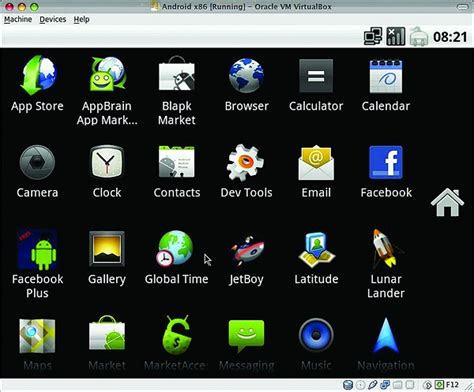Click the network computers status icon
This screenshot has height=392, width=474.
pyautogui.click(x=373, y=36)
